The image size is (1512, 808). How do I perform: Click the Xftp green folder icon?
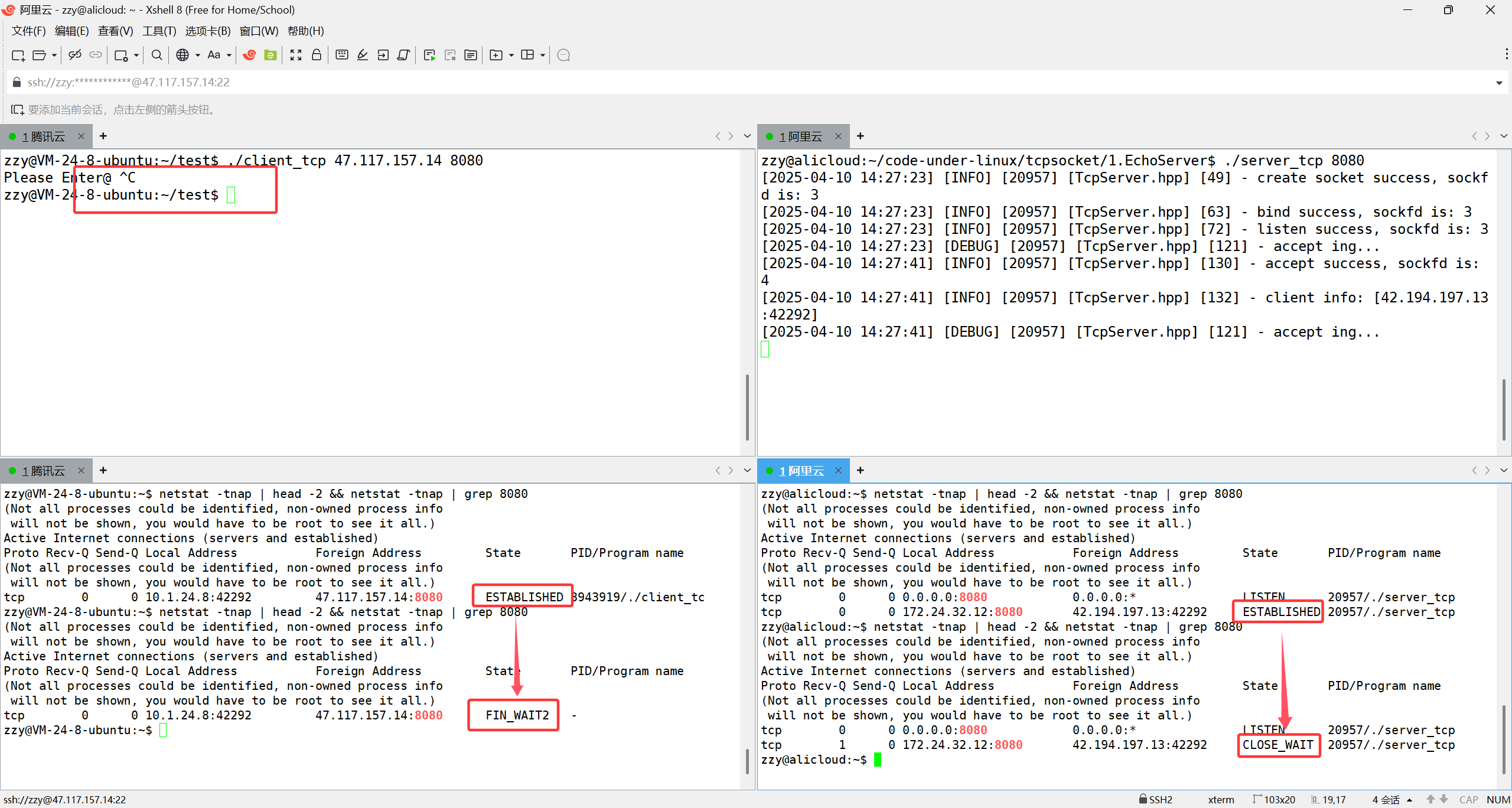(271, 55)
